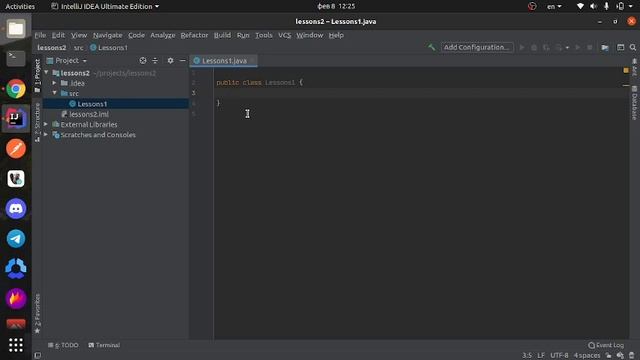Open the Ant tool window strip
This screenshot has width=640, height=360.
pos(634,67)
